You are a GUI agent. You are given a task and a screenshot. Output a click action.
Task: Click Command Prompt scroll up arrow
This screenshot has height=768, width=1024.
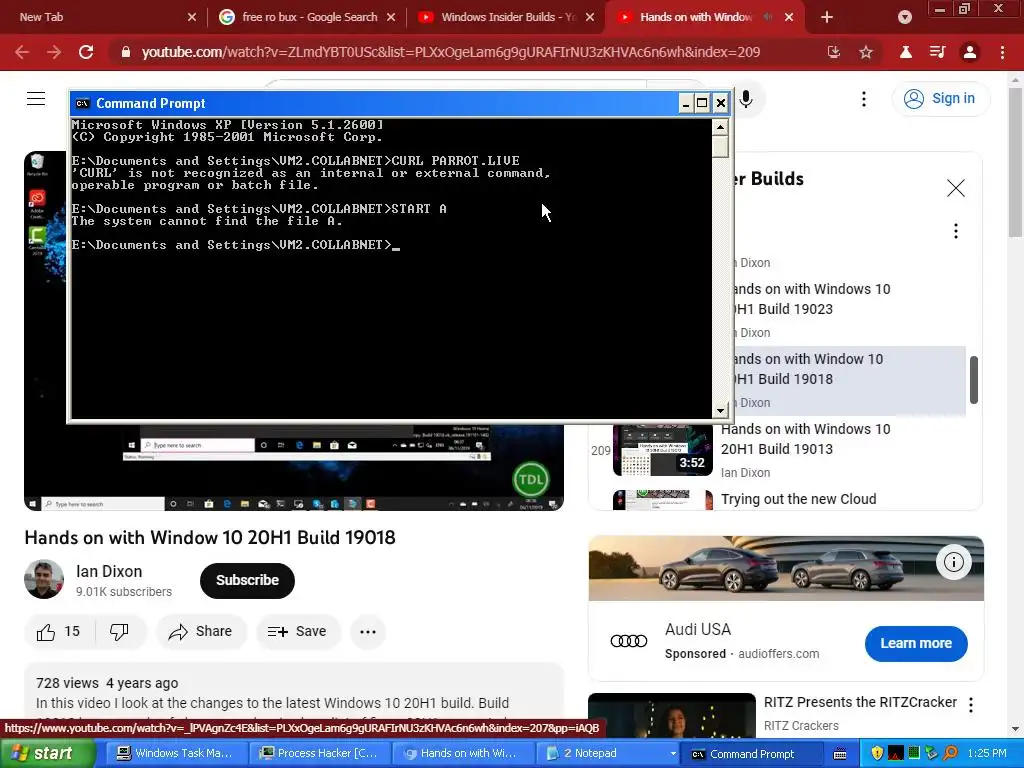(720, 127)
